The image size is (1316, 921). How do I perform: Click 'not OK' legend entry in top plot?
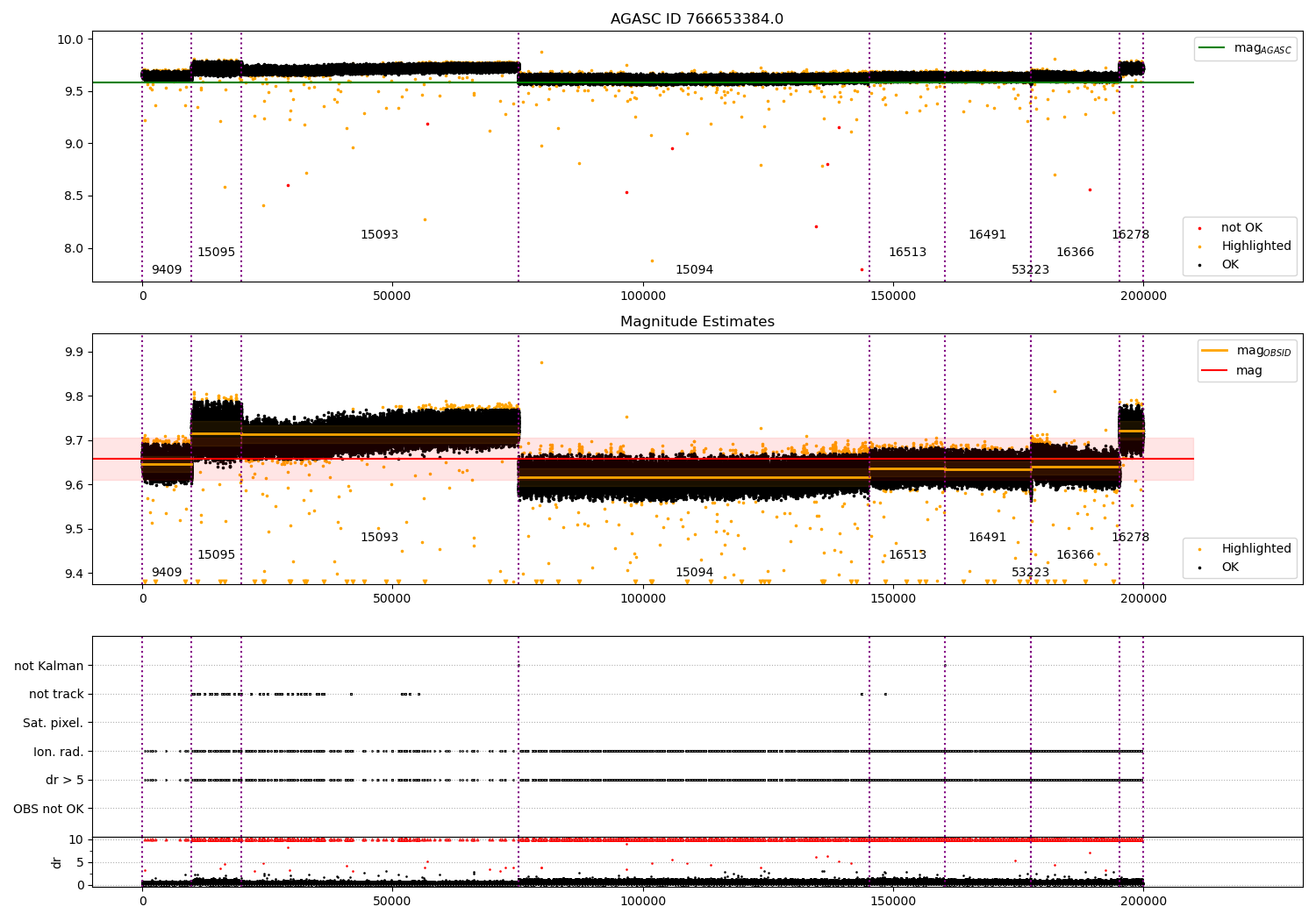(x=1240, y=228)
